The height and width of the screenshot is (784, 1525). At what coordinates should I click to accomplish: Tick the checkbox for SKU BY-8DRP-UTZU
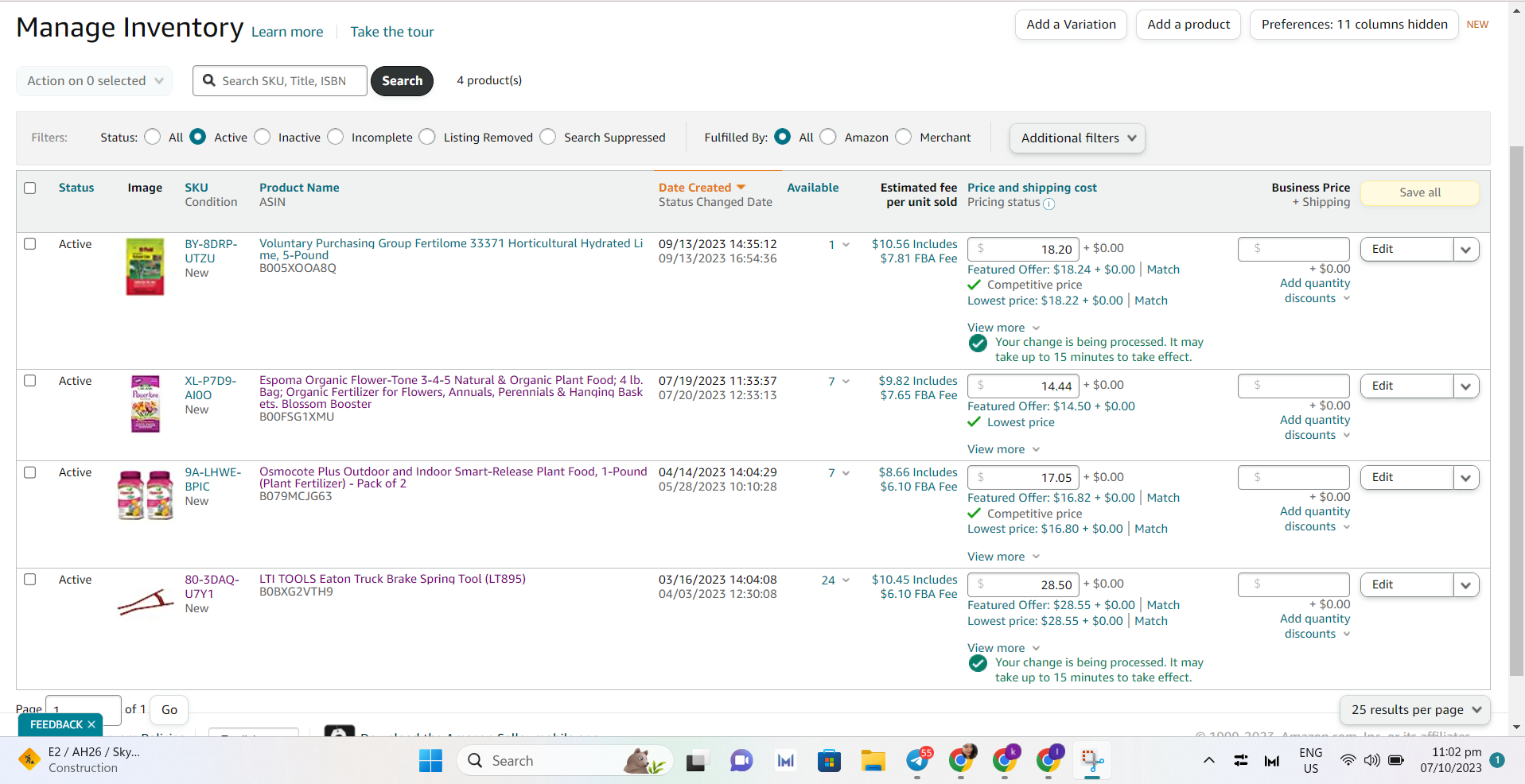(30, 244)
